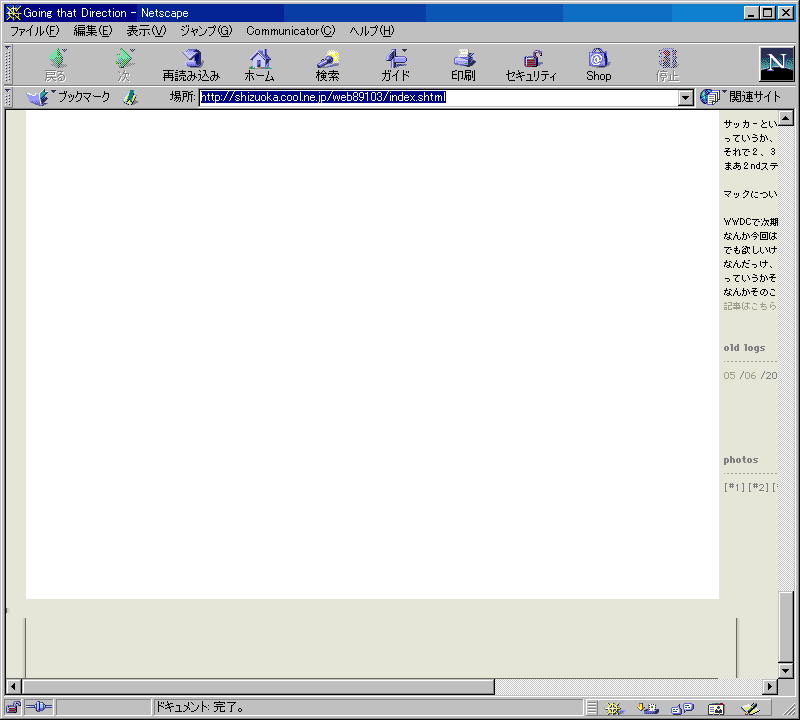Screen dimensions: 800x720
Task: Open Address Book from the component bar
Action: click(716, 708)
